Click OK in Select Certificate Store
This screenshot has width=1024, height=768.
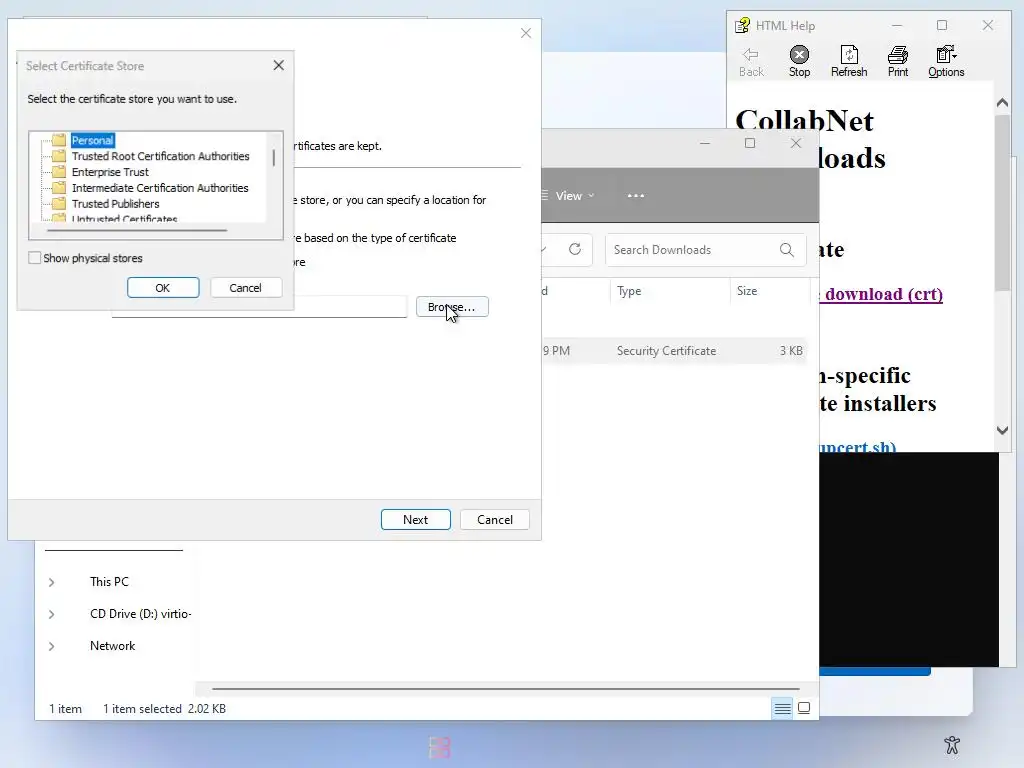(163, 287)
